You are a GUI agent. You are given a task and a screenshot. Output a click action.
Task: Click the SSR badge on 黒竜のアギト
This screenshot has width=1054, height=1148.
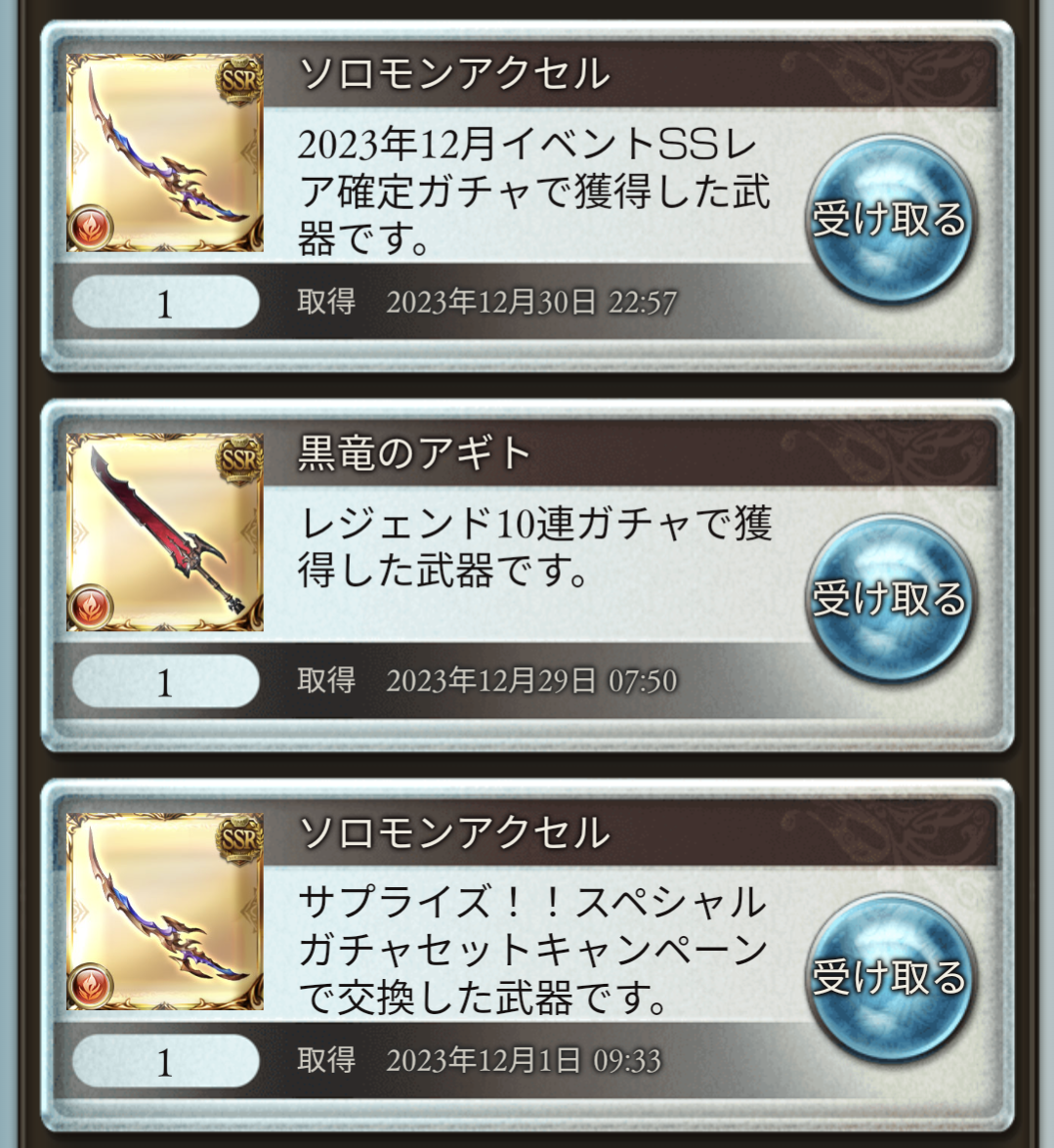[239, 459]
